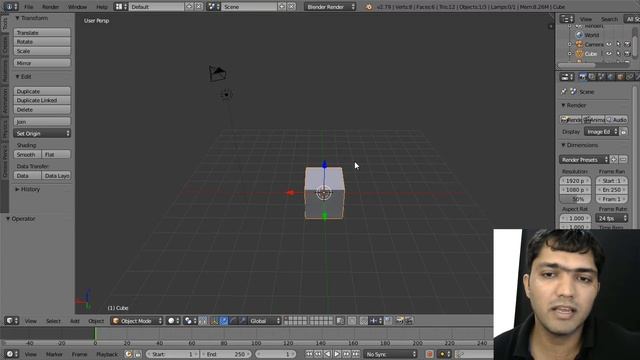Open the scene browse icon beside Scene field
Screen dimensions: 640x360
[x=213, y=7]
